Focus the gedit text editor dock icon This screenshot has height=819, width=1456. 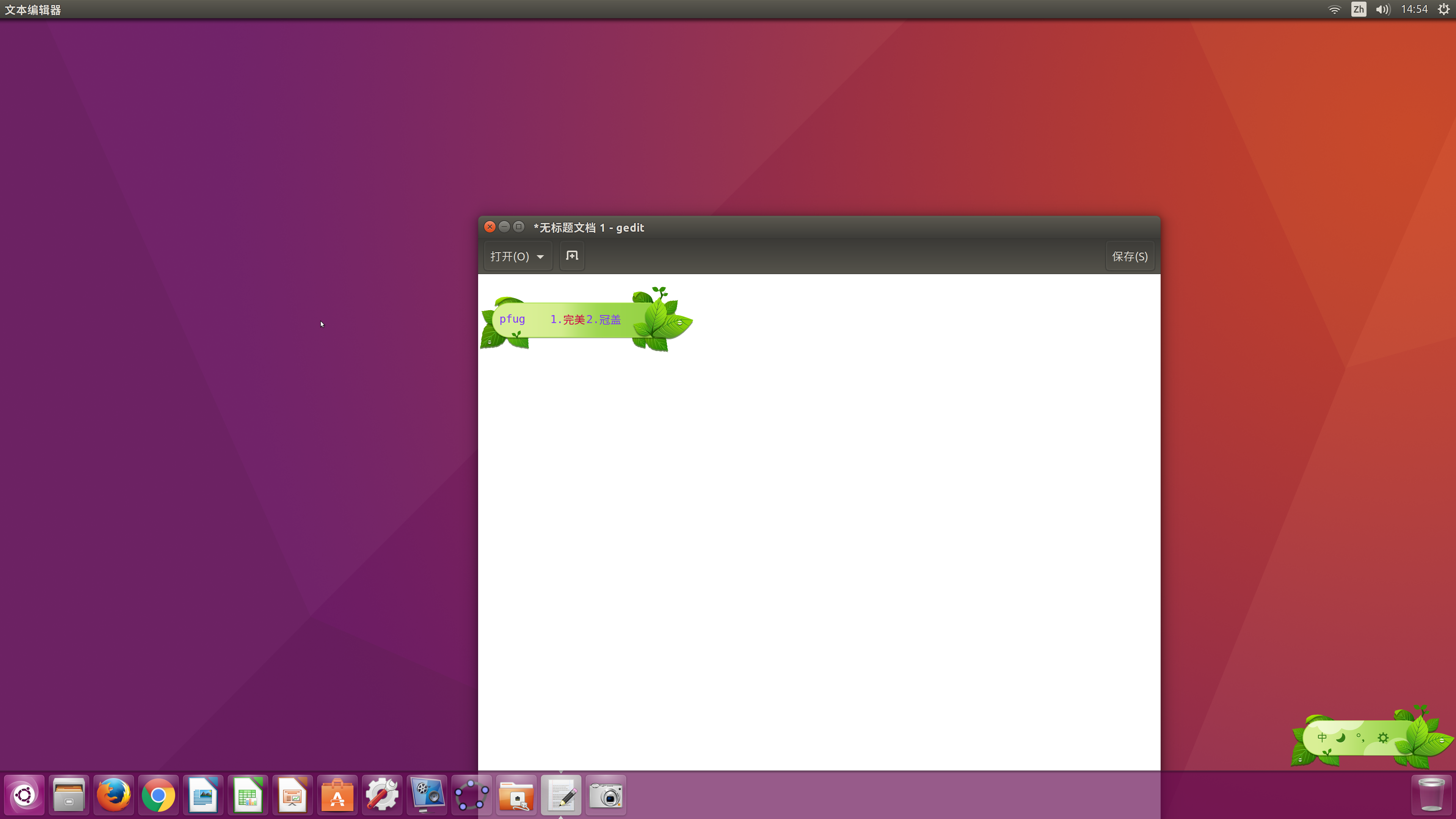coord(561,795)
